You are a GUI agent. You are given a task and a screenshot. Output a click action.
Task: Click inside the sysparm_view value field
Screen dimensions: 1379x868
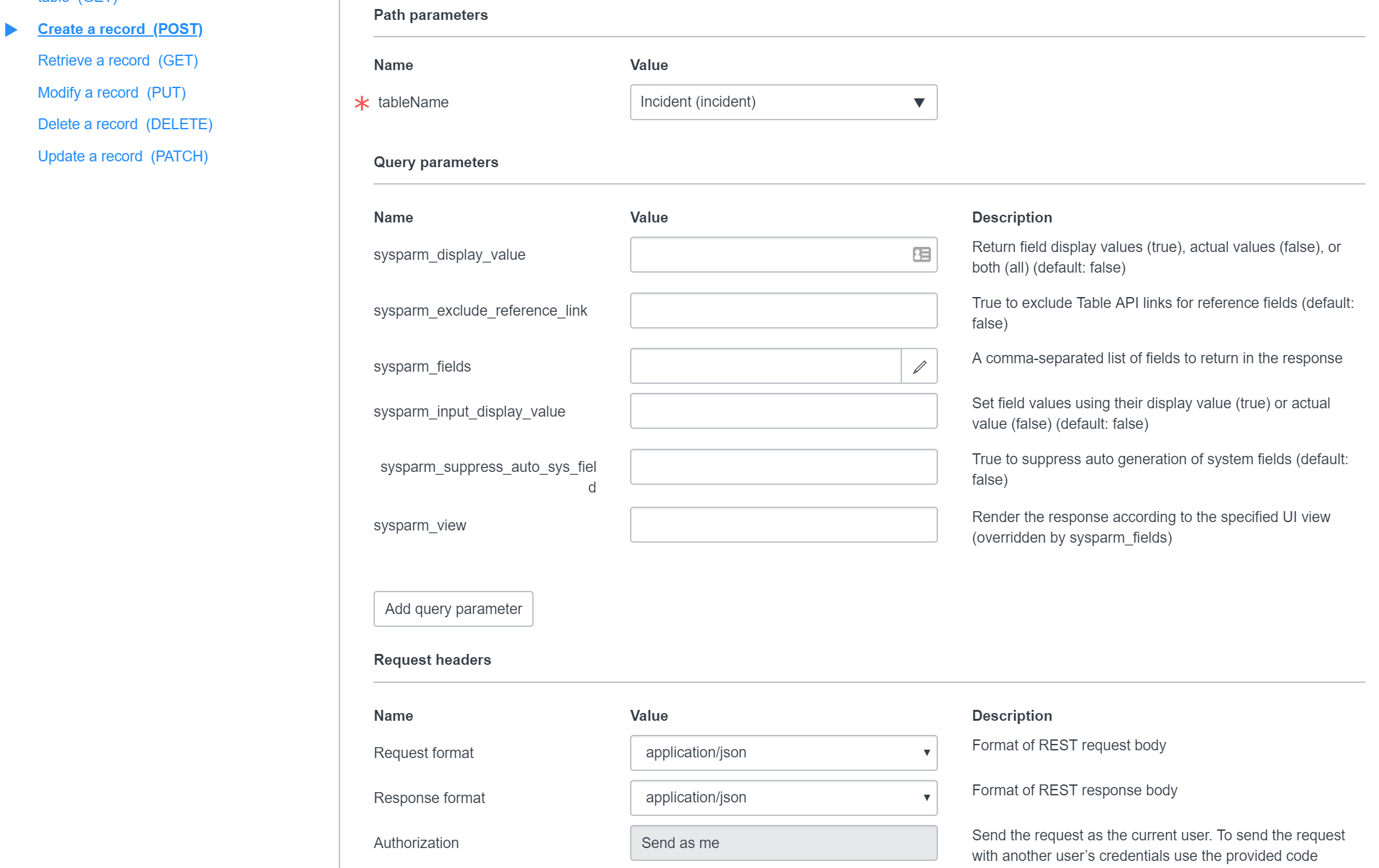[x=783, y=525]
